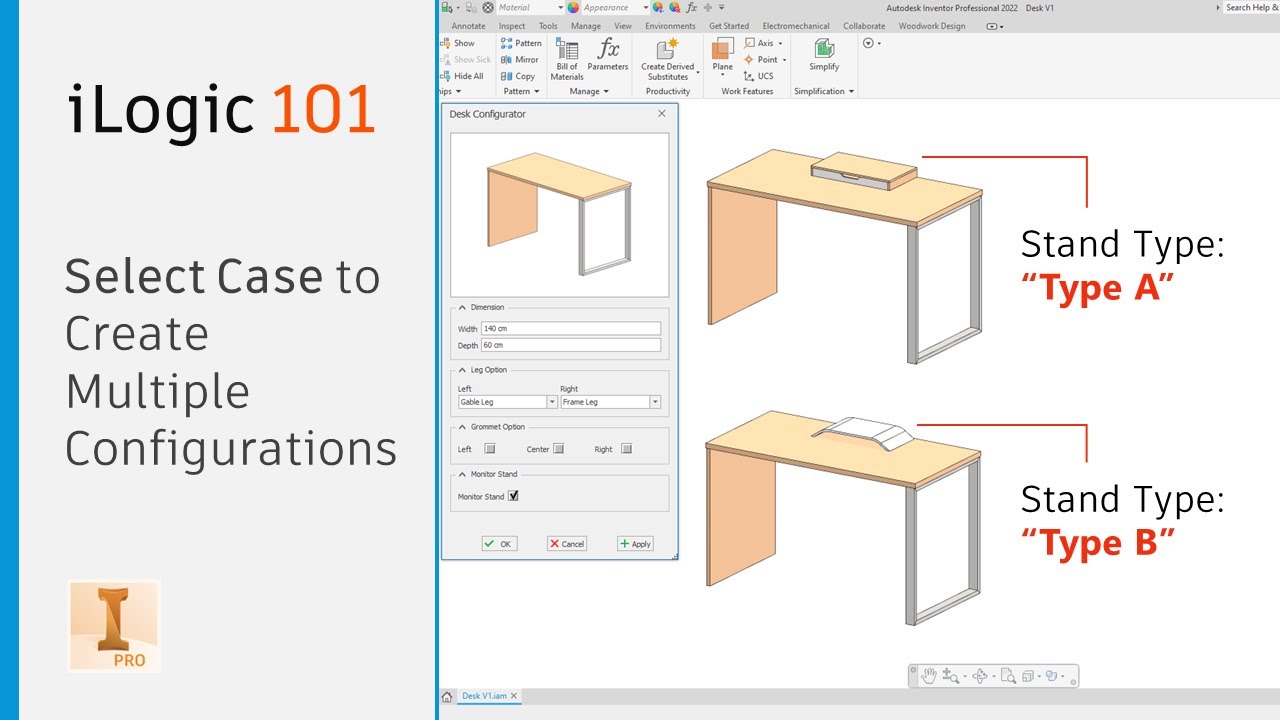Uncheck the Monitor Stand checkbox
The height and width of the screenshot is (720, 1280).
coord(513,495)
